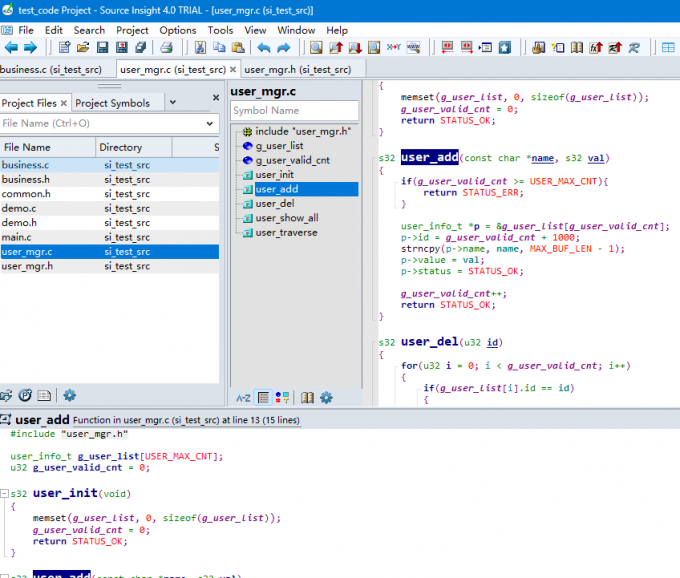Save the current file with floppy icon
The width and height of the screenshot is (680, 578).
[x=102, y=47]
